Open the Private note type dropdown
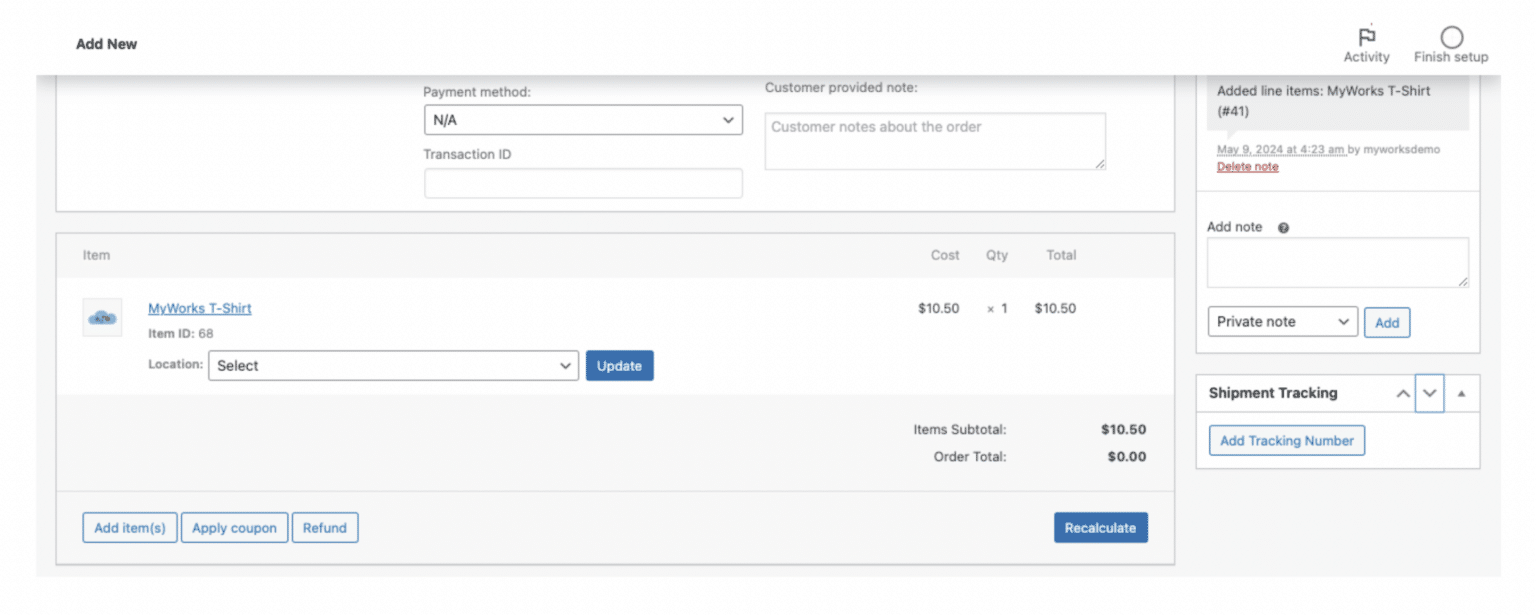The width and height of the screenshot is (1536, 615). coord(1282,321)
